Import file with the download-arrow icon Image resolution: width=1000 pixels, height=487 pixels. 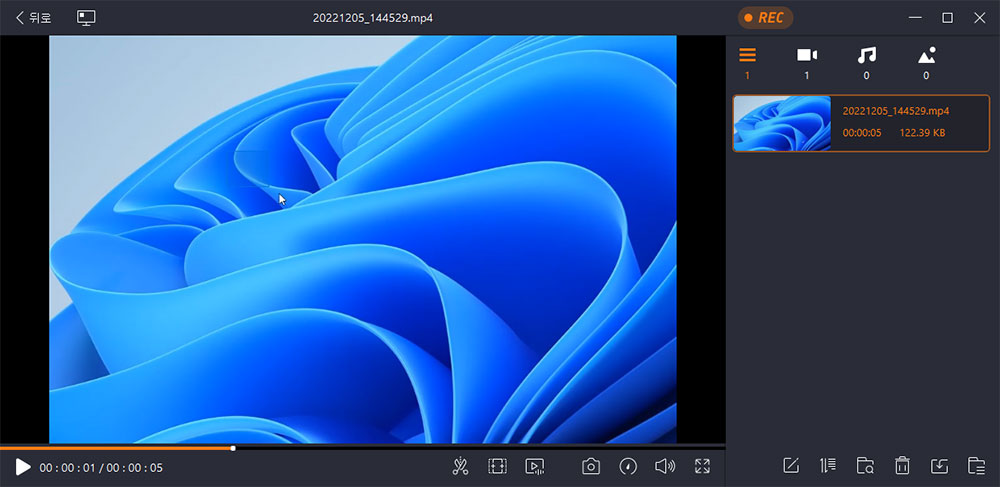[x=939, y=466]
